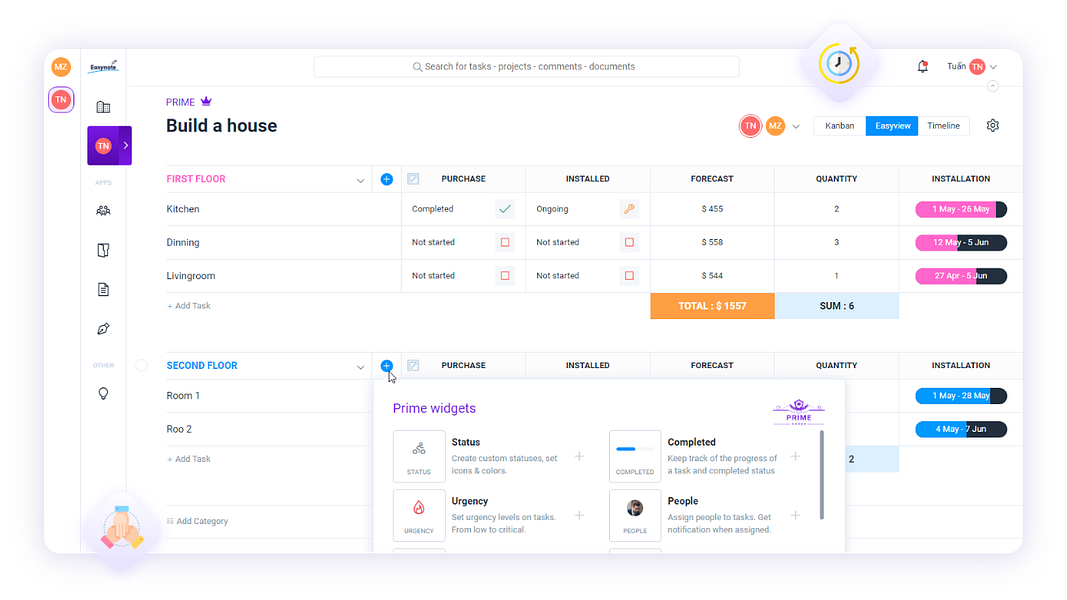The image size is (1067, 600).
Task: Add the Completed widget with plus
Action: pyautogui.click(x=795, y=456)
